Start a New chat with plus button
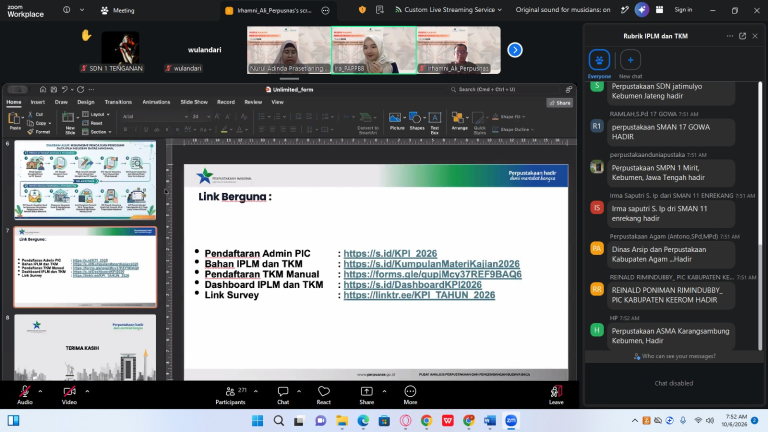Screen dimensions: 768x432 click(630, 64)
